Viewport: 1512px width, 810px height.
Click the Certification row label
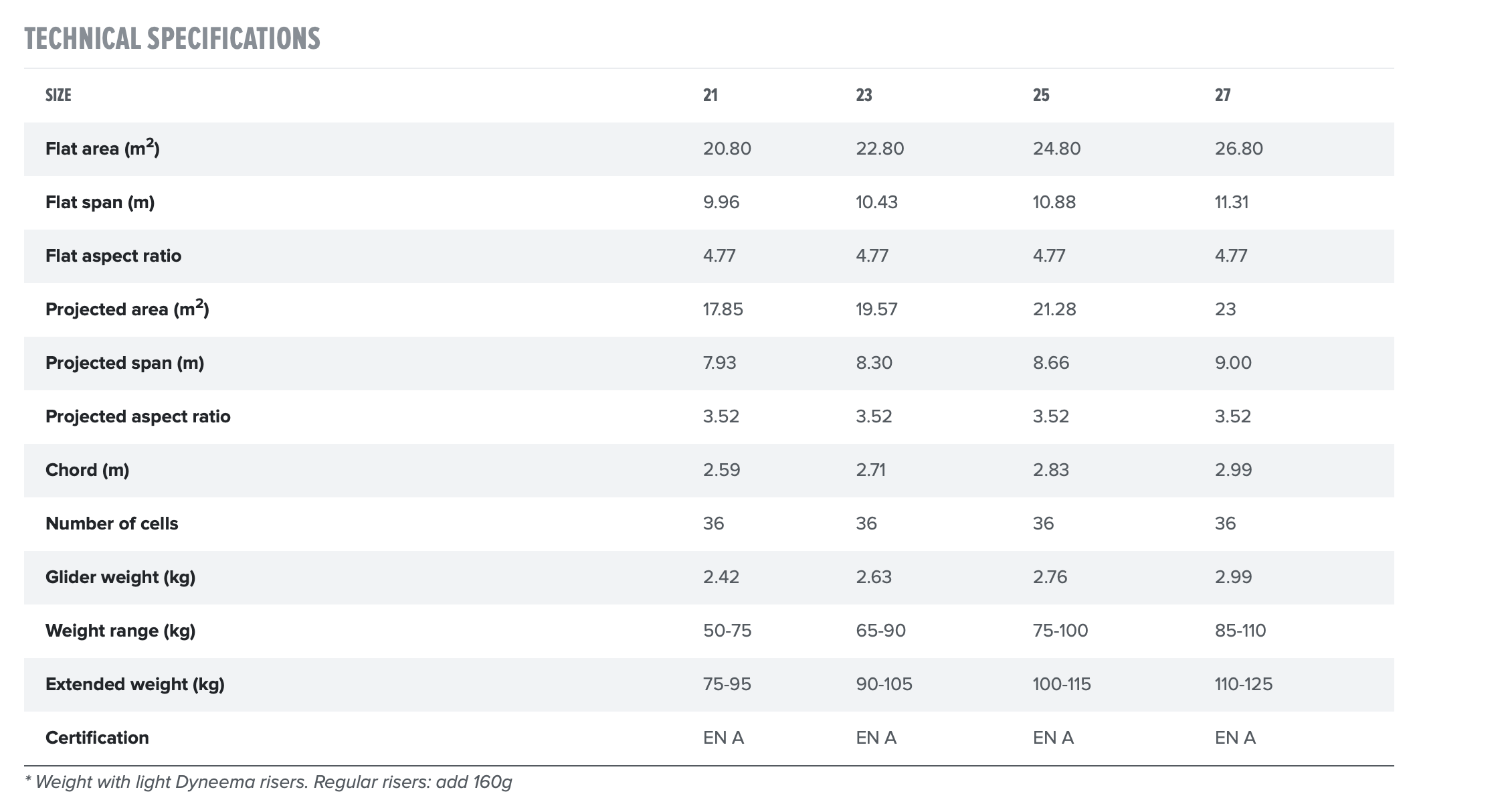pos(97,738)
